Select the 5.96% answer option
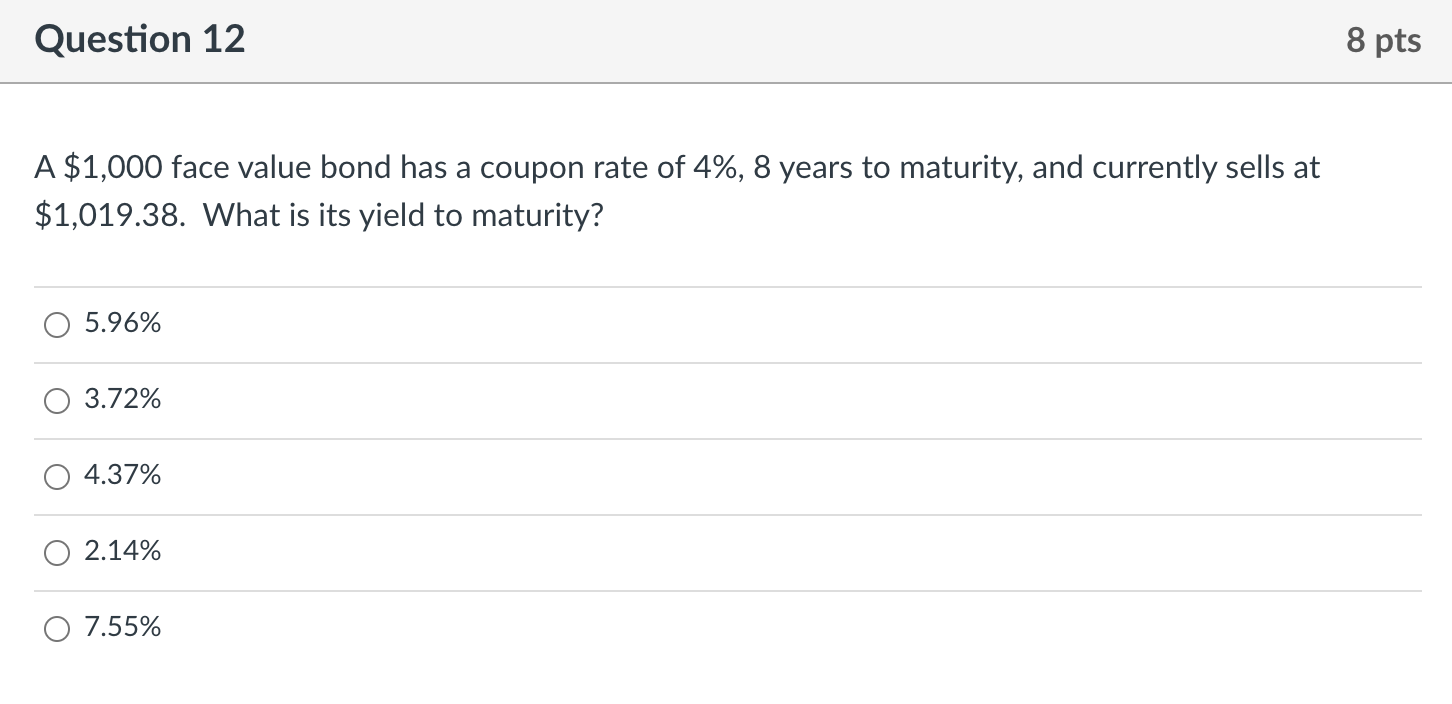Viewport: 1452px width, 704px height. click(x=57, y=324)
